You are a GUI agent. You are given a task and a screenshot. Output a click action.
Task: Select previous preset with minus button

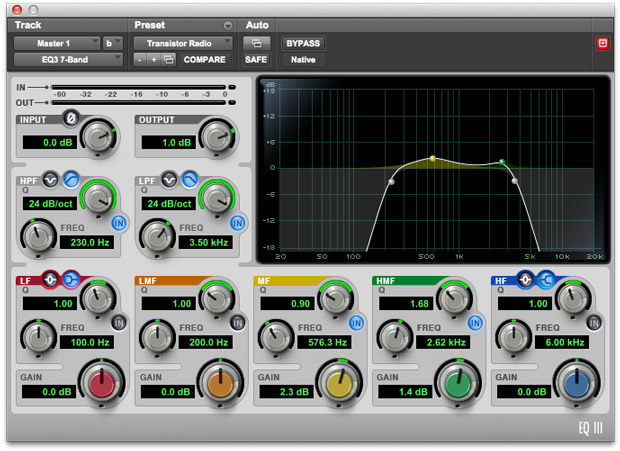pos(140,60)
